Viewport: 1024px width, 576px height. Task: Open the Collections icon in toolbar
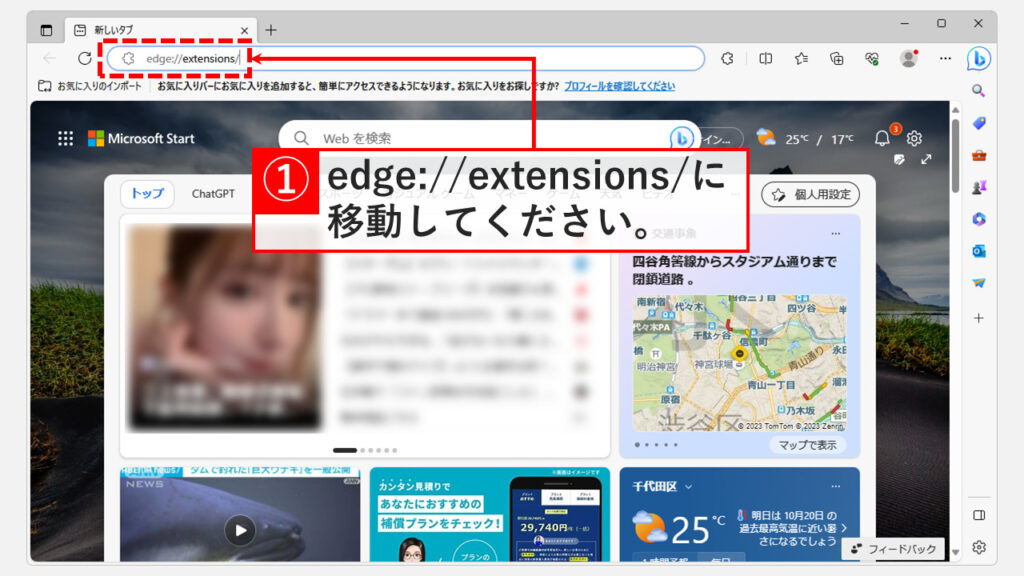[x=837, y=59]
